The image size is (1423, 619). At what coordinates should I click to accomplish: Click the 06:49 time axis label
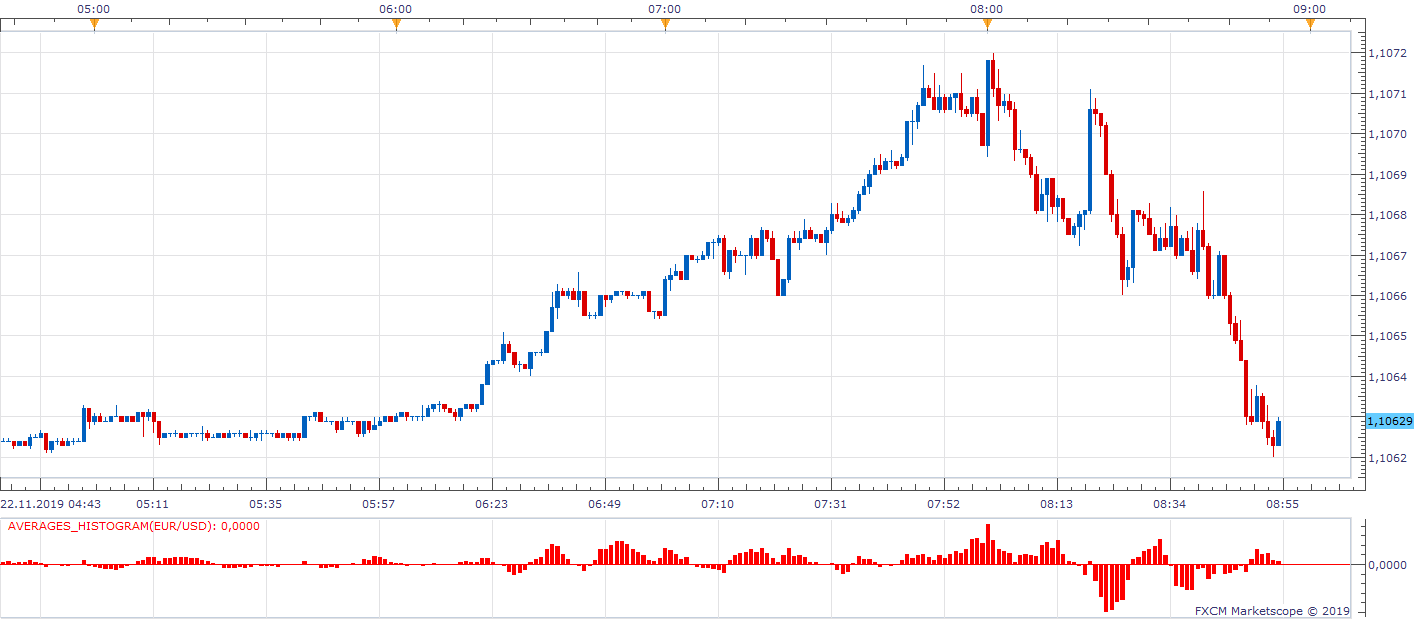605,504
